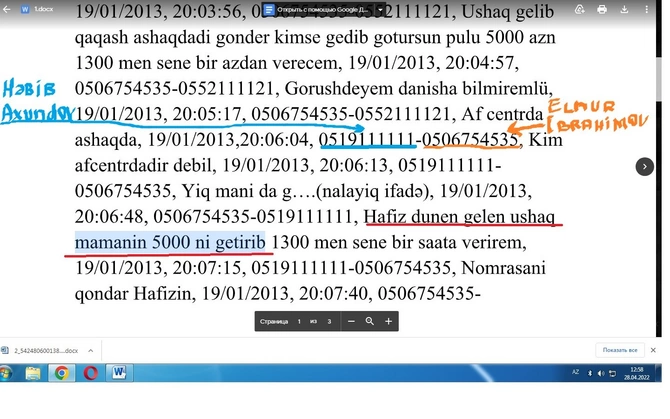Click the Bluetooth tray icon
This screenshot has width=670, height=419.
pos(590,373)
